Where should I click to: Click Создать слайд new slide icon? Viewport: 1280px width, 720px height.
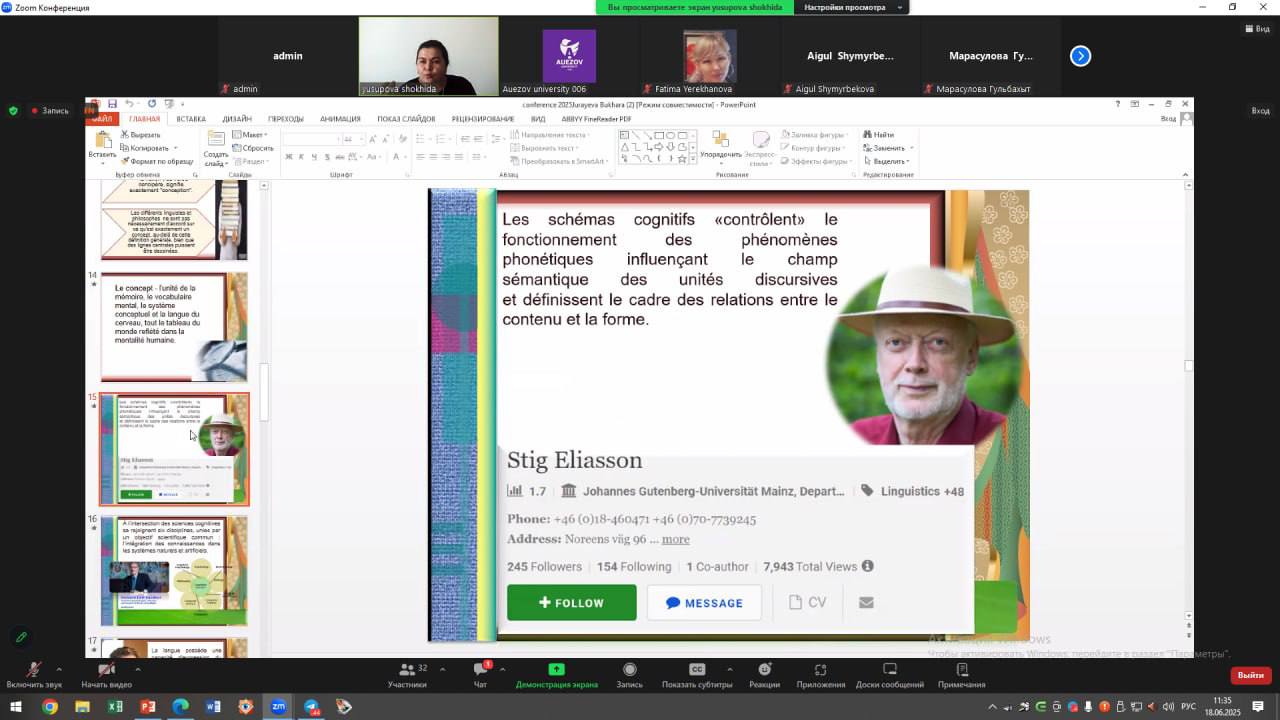(216, 141)
